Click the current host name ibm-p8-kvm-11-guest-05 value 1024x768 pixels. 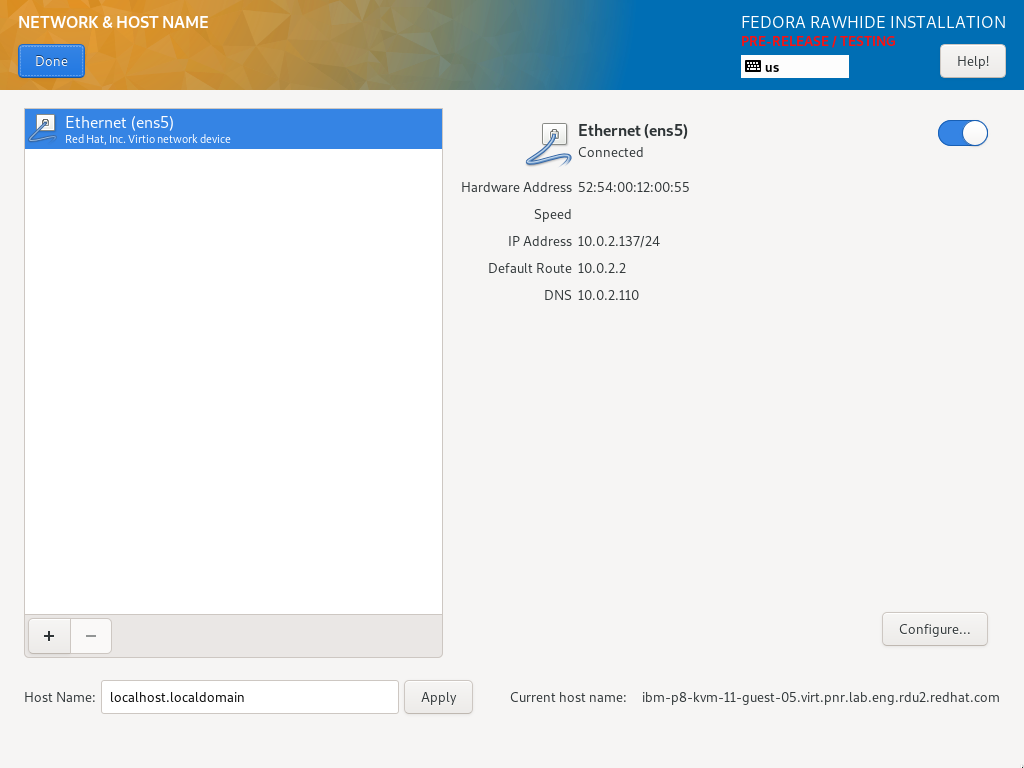pos(820,697)
